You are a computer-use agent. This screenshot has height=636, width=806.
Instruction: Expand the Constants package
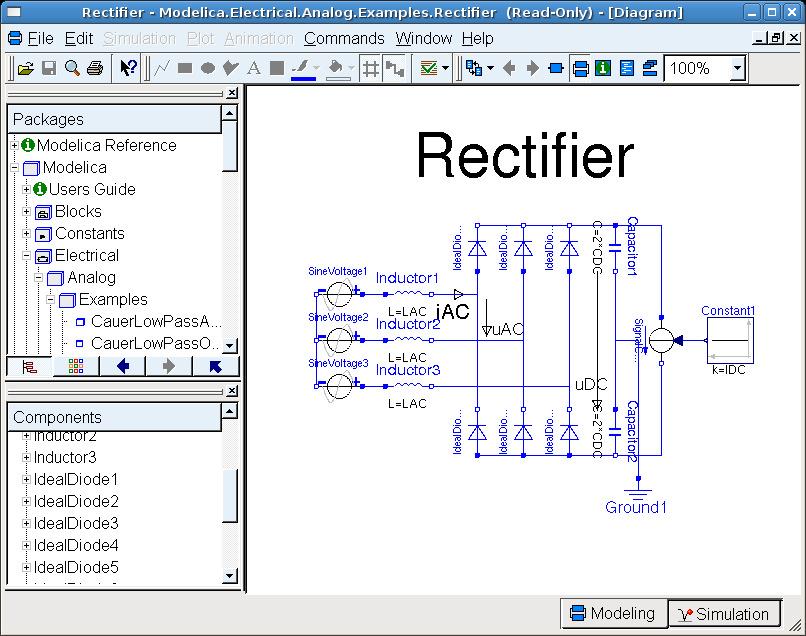26,233
